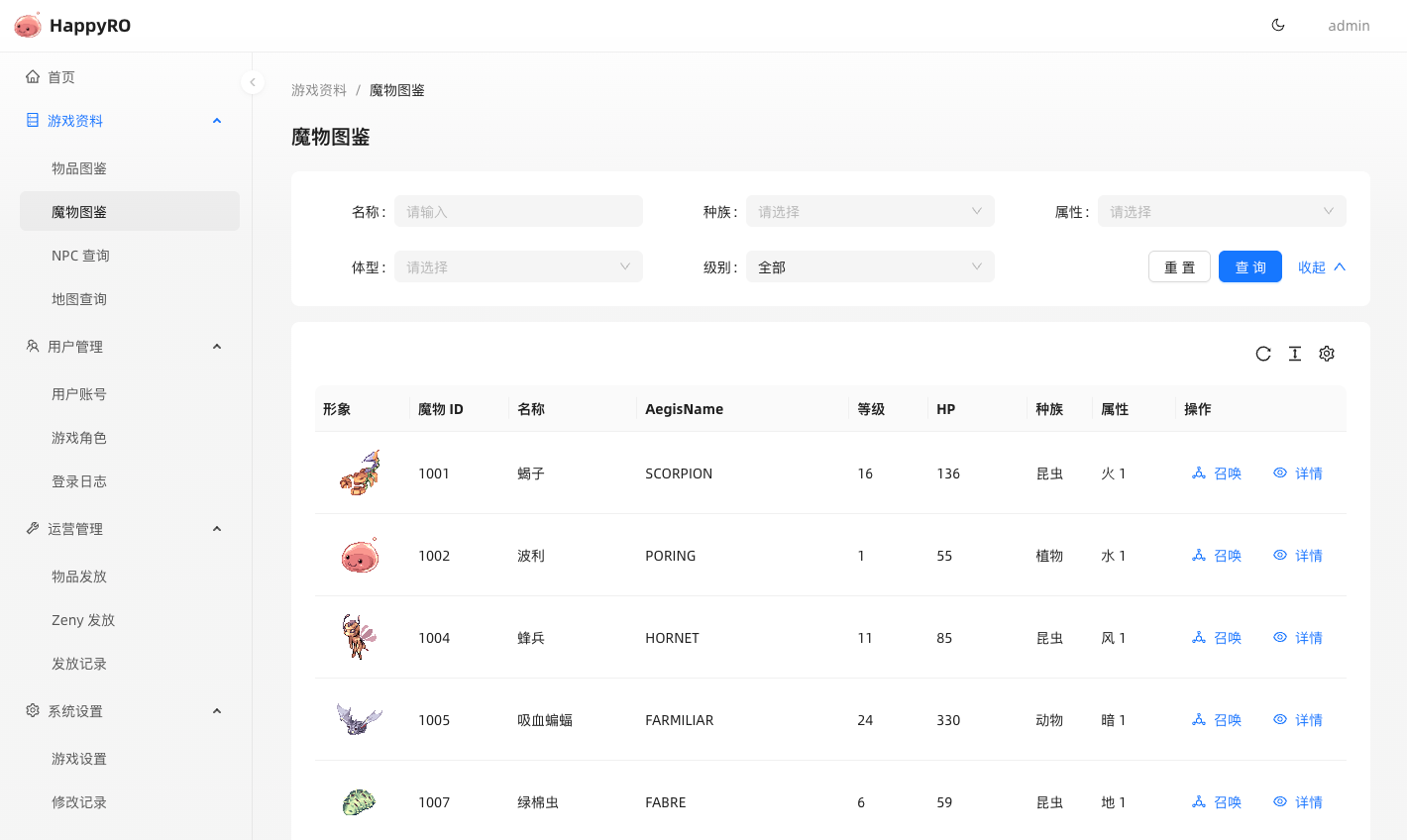Screen dimensions: 1407x840
Task: View details of FARMILIAR via 详情
Action: 1298,720
